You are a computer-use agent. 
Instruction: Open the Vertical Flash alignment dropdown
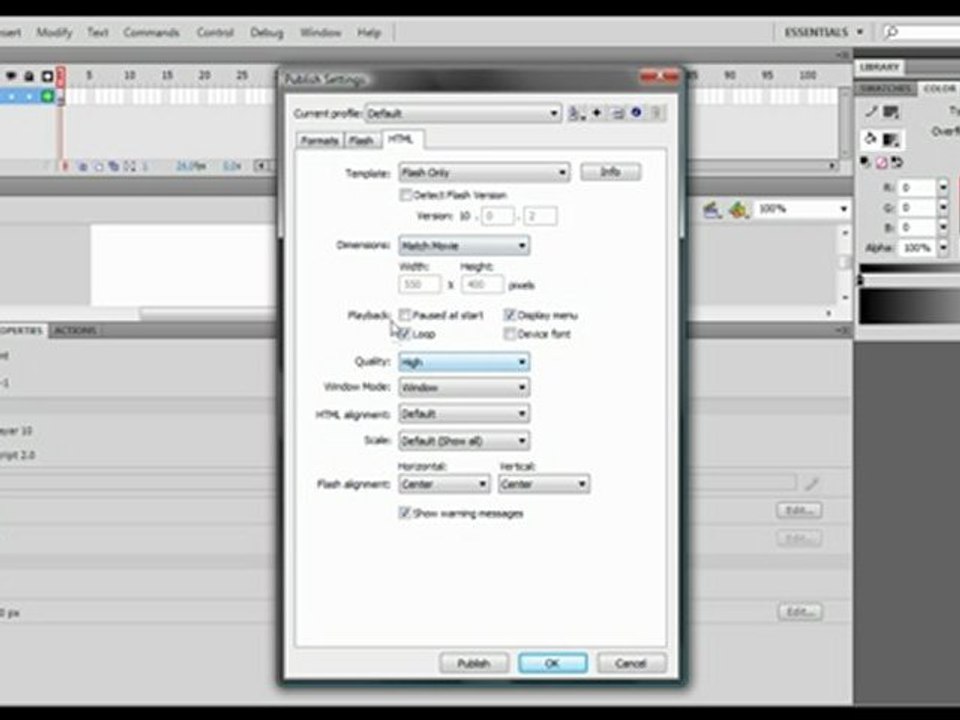point(544,484)
